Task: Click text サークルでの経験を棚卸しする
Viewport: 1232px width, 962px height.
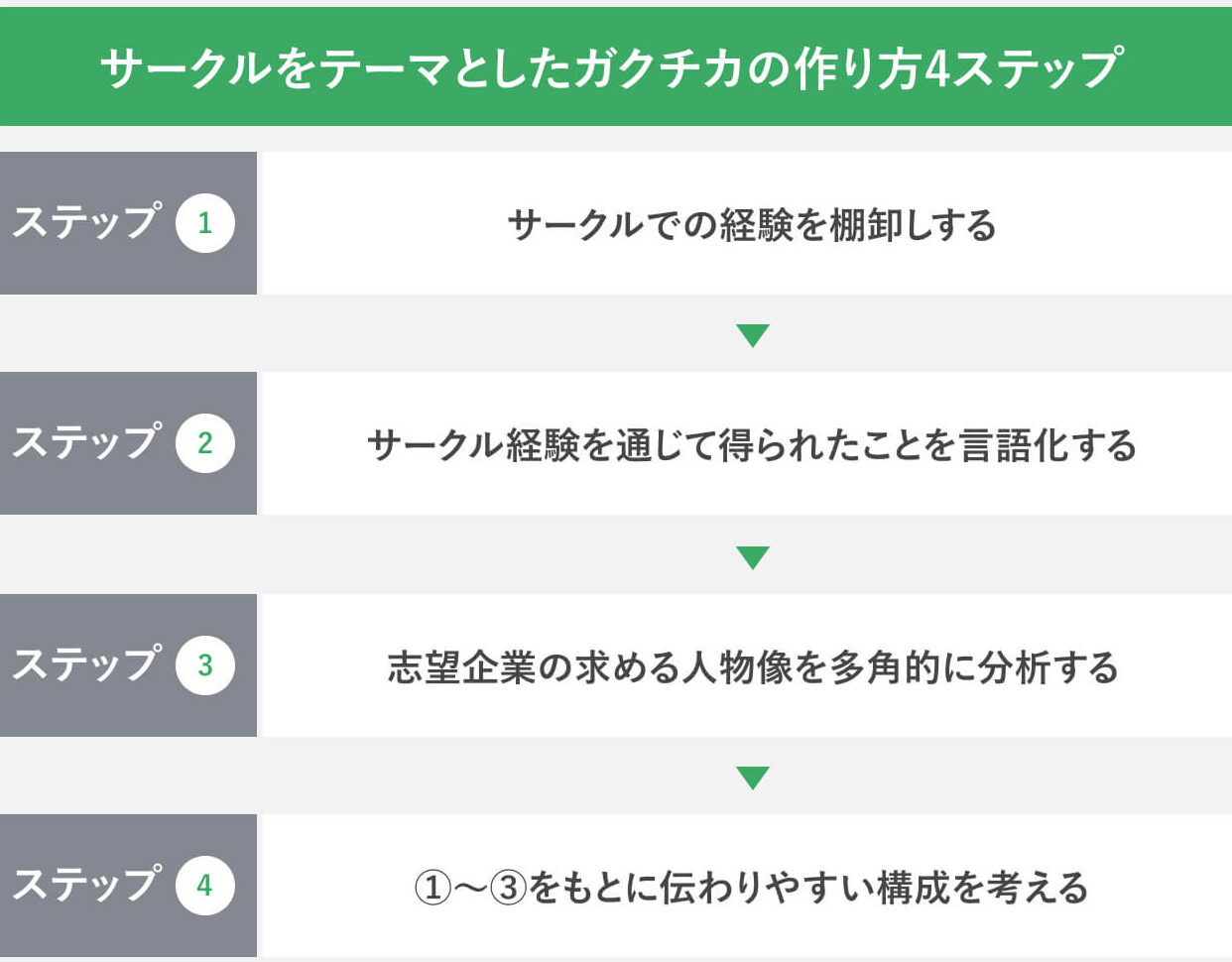Action: tap(752, 225)
